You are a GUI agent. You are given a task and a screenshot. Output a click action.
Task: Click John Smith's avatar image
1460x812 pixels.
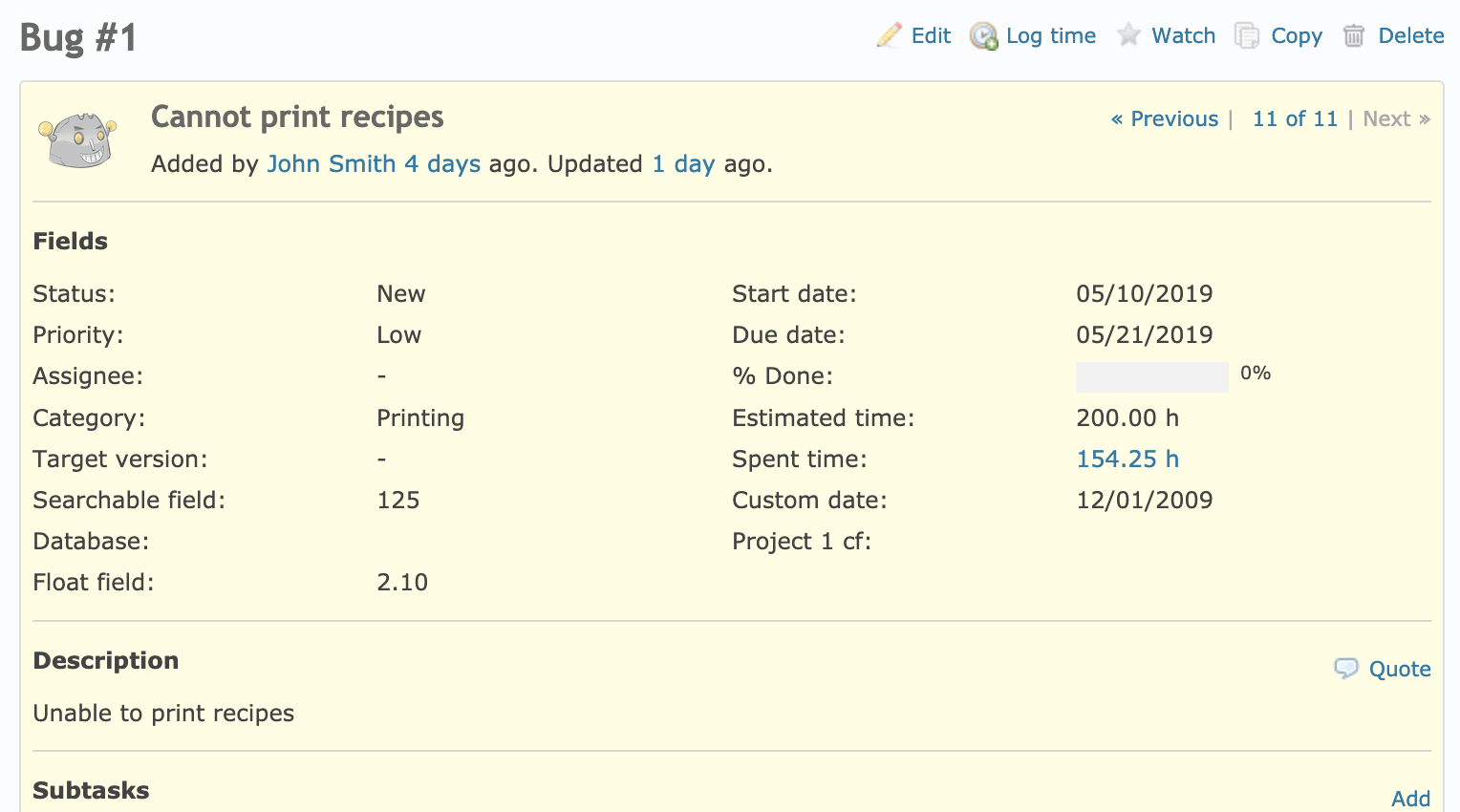click(x=77, y=140)
